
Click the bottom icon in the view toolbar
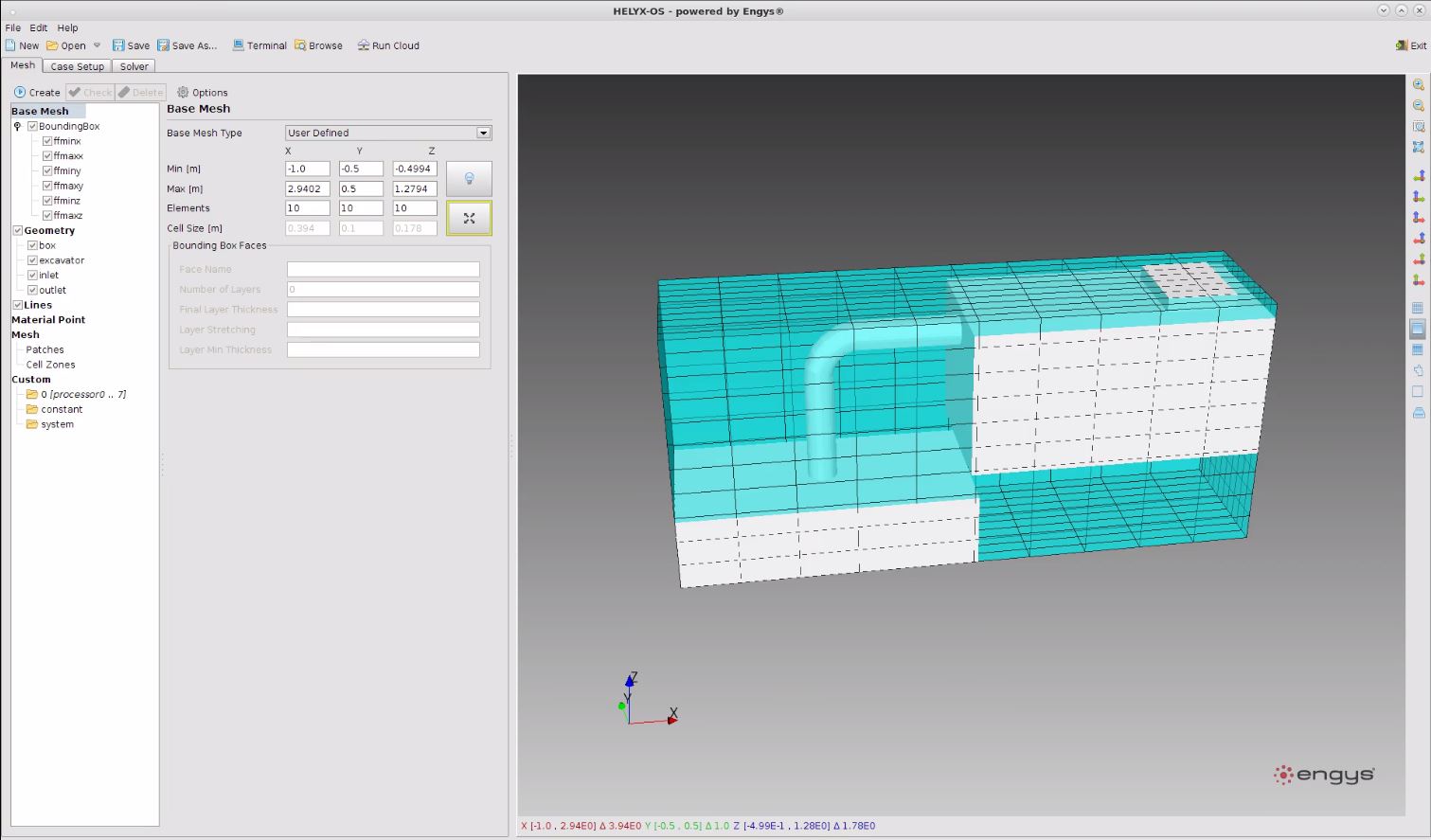(1418, 413)
